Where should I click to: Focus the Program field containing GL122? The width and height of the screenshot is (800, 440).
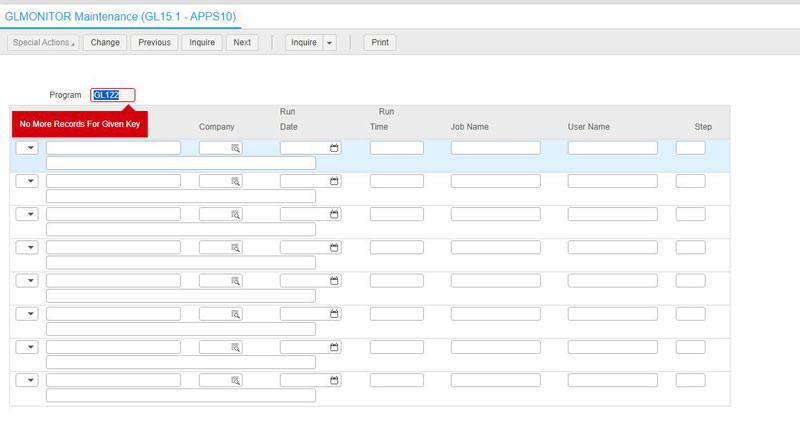coord(113,95)
